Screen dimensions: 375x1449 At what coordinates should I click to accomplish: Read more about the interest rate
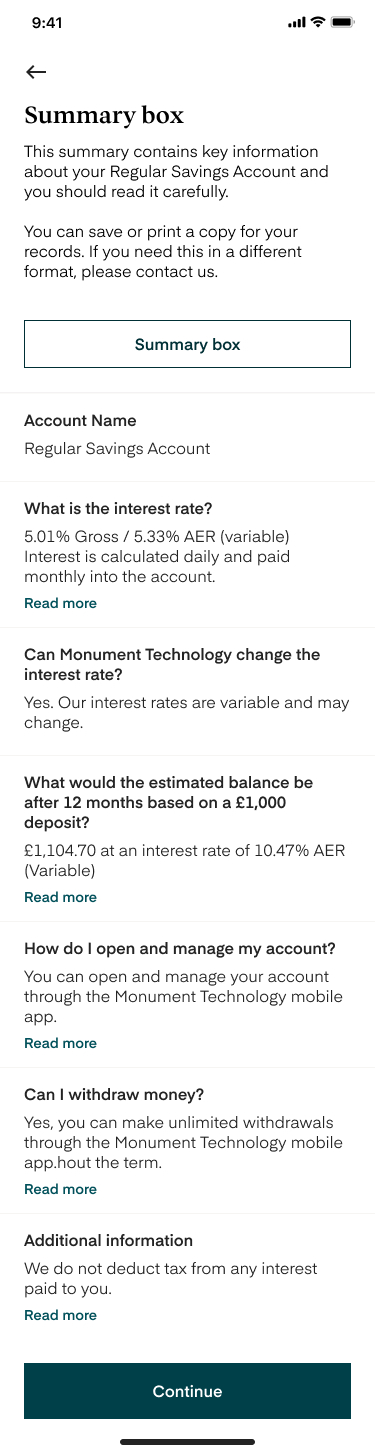click(60, 603)
